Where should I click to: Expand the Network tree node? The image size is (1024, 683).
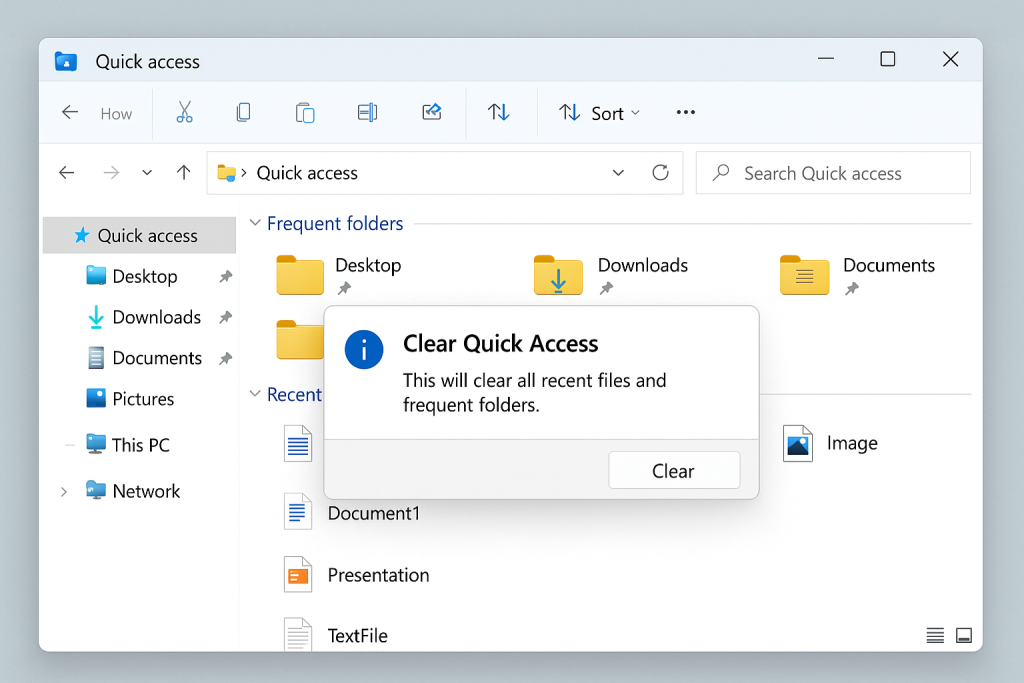click(64, 492)
